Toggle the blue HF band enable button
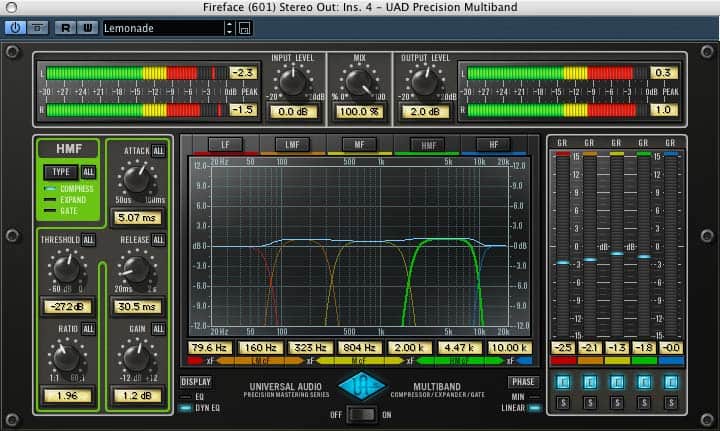The height and width of the screenshot is (431, 720). (671, 382)
